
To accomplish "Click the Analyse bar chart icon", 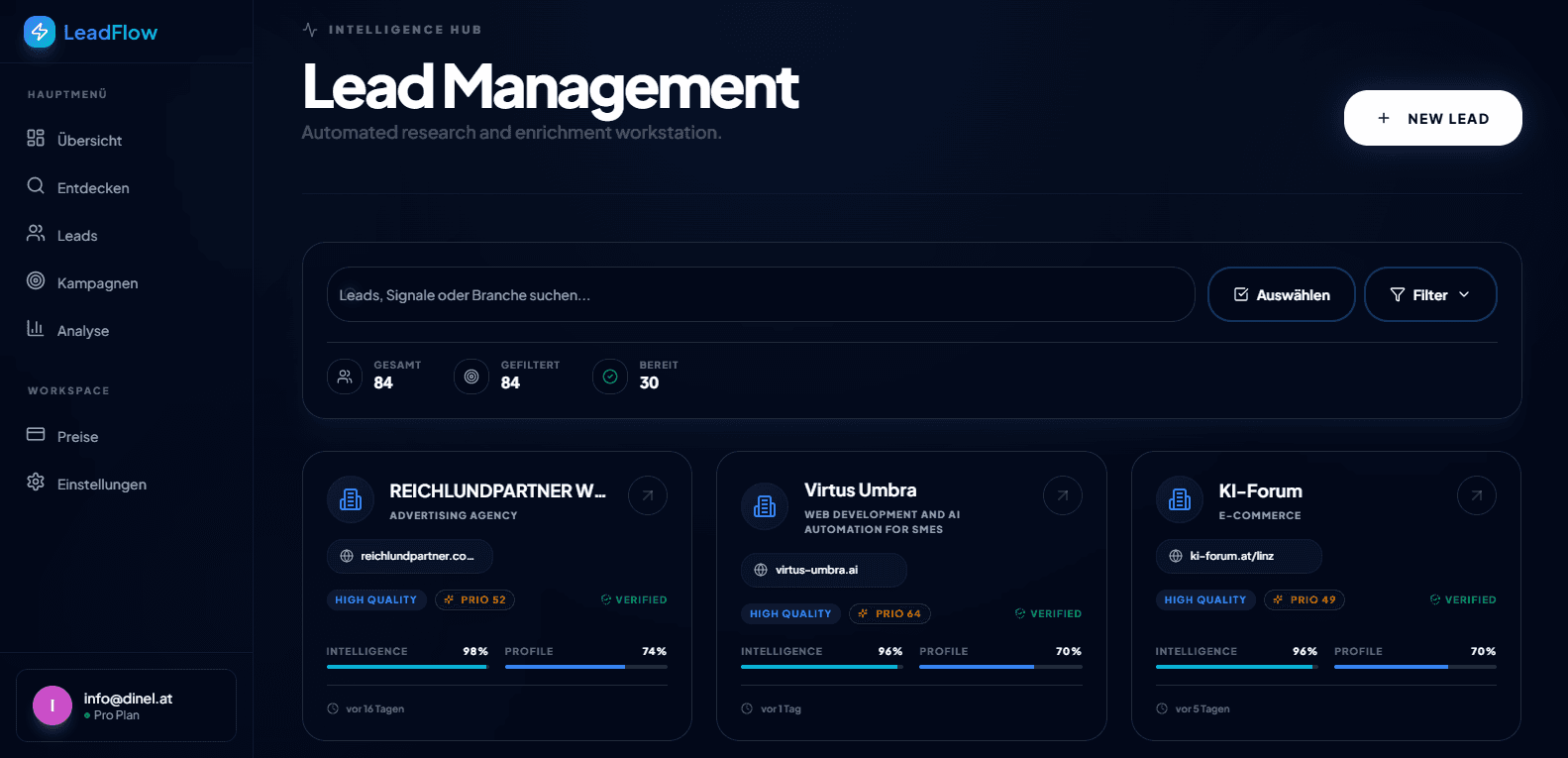I will pos(36,328).
